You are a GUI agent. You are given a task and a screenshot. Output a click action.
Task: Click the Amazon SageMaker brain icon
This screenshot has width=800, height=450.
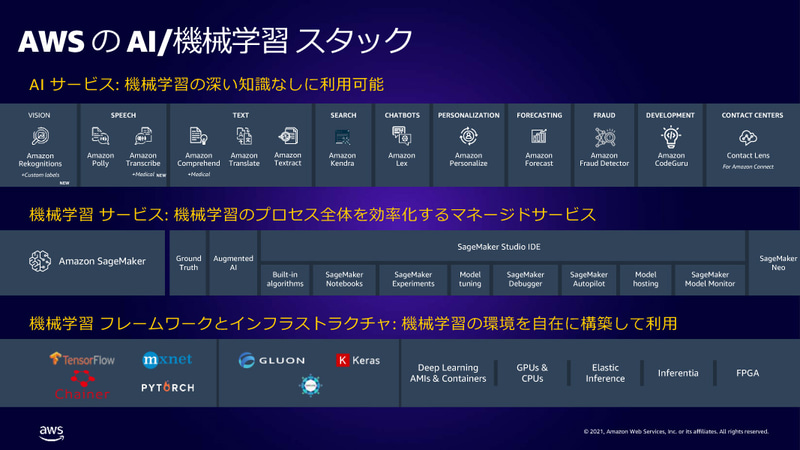coord(40,261)
